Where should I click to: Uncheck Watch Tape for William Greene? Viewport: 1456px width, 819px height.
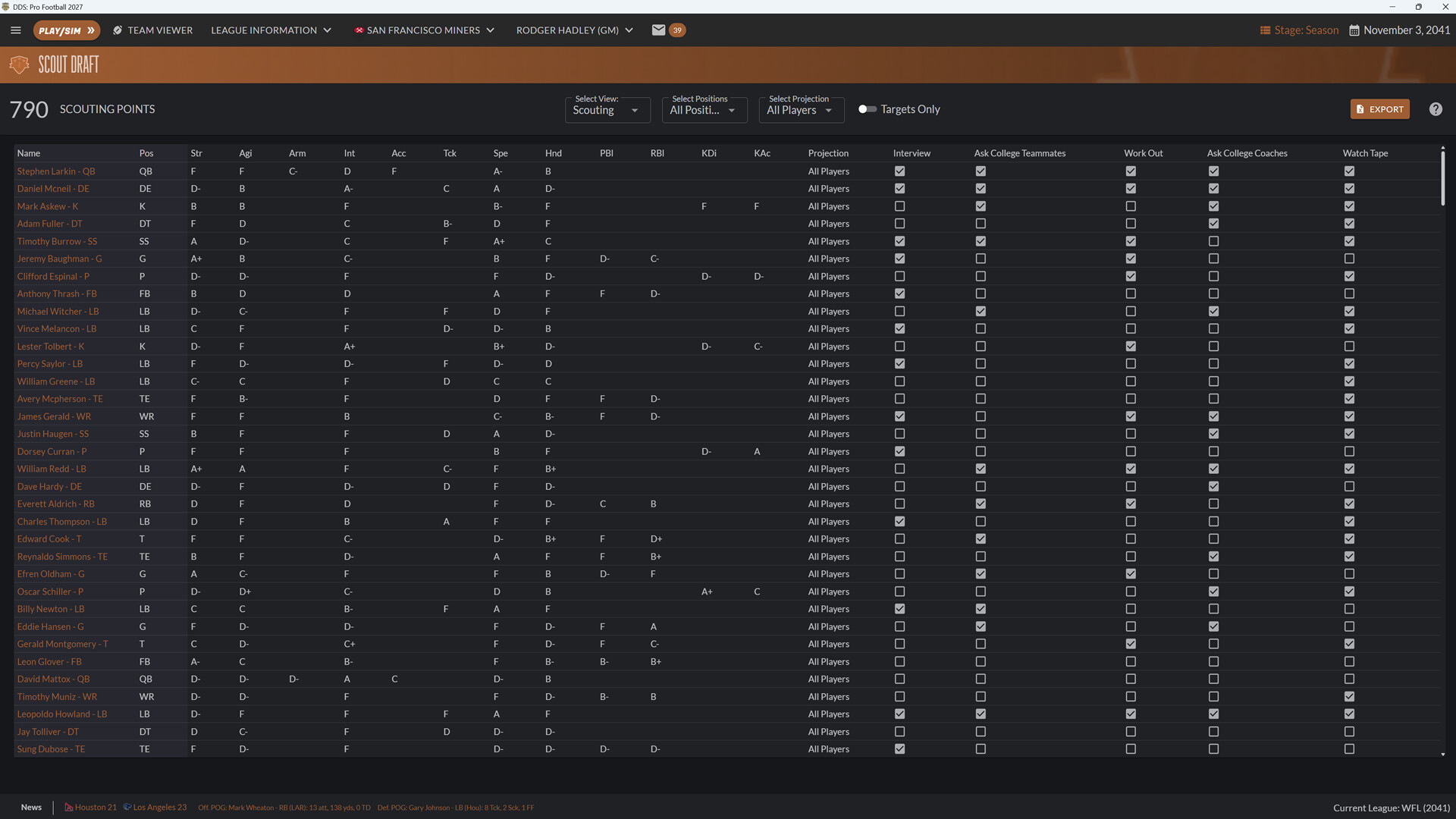(1349, 381)
